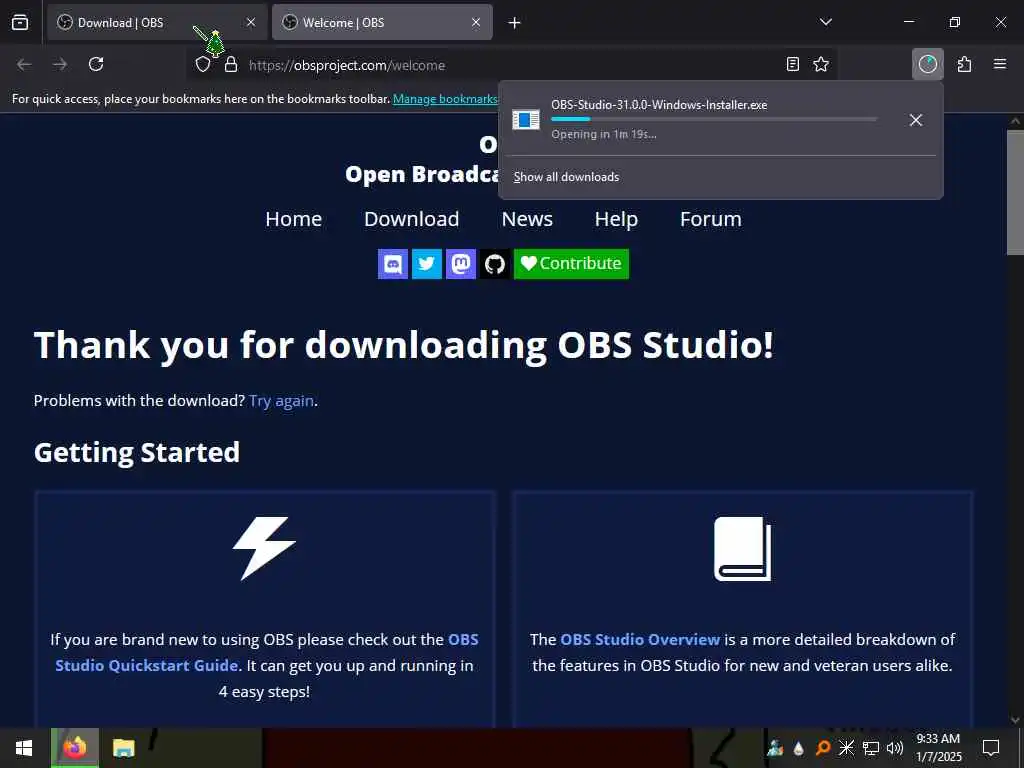Open the OBS Twitter icon

(426, 264)
